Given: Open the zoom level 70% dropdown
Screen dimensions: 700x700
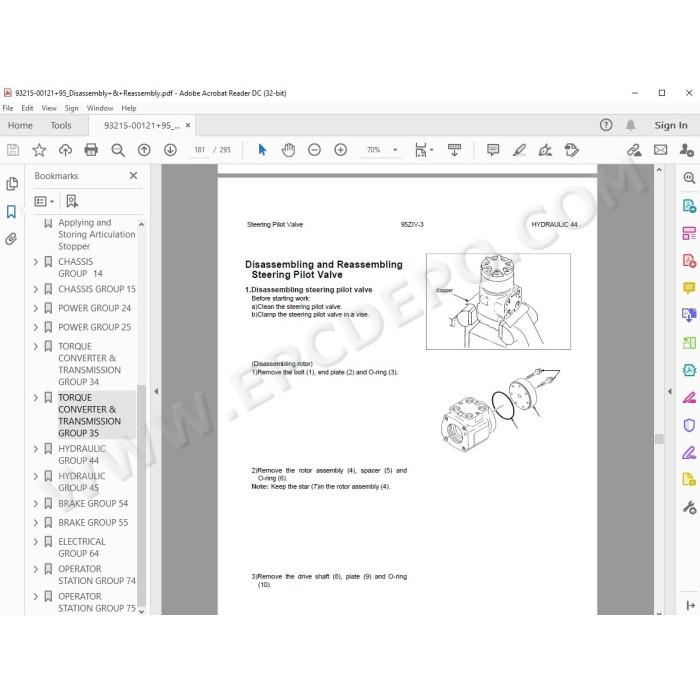Looking at the screenshot, I should 395,150.
